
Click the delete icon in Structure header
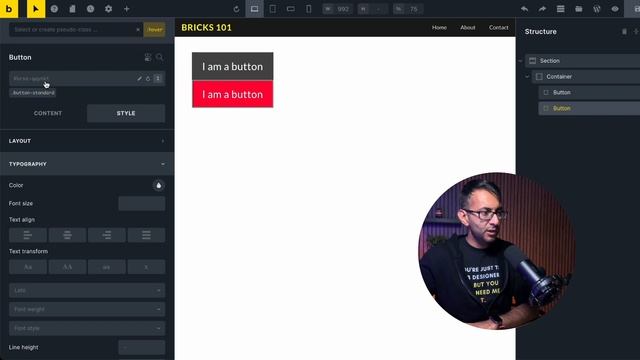[624, 31]
